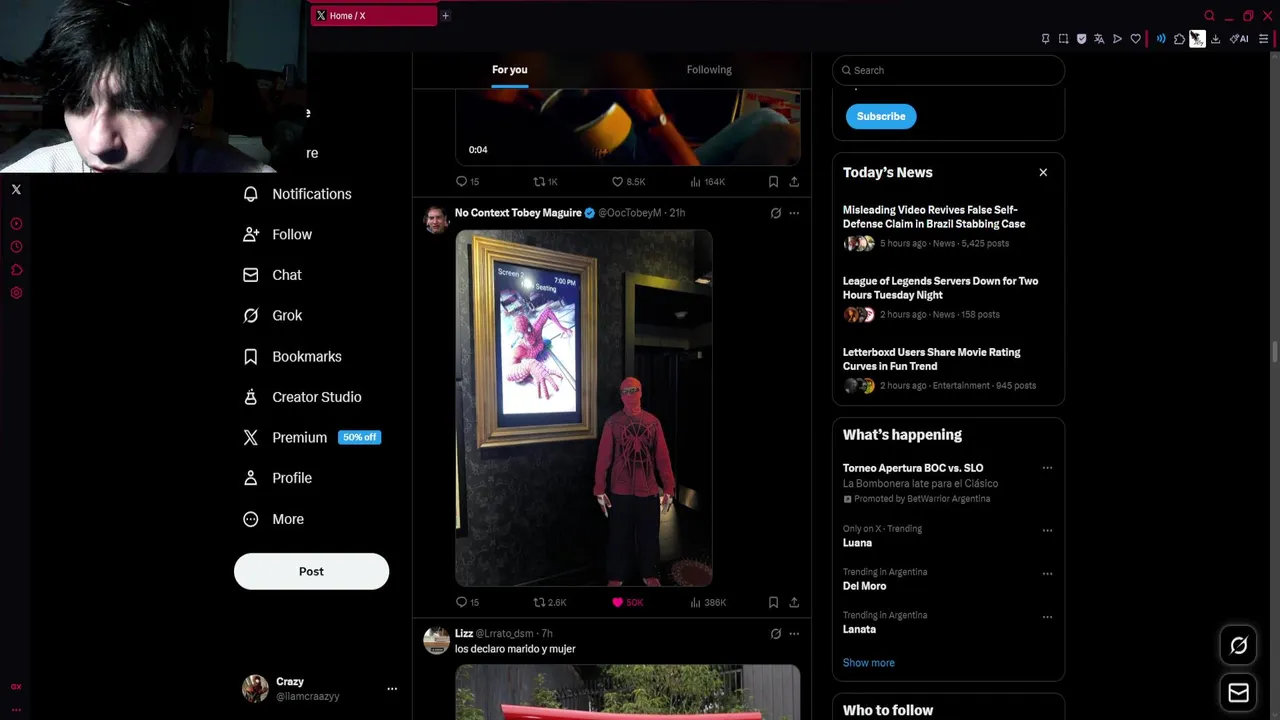1280x720 pixels.
Task: Bookmark the video post
Action: tap(773, 181)
